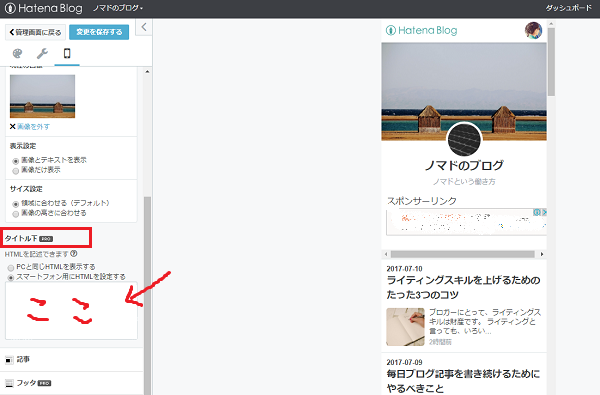Screen dimensions: 600x395
Task: Close the ad using its X icon
Action: [544, 212]
